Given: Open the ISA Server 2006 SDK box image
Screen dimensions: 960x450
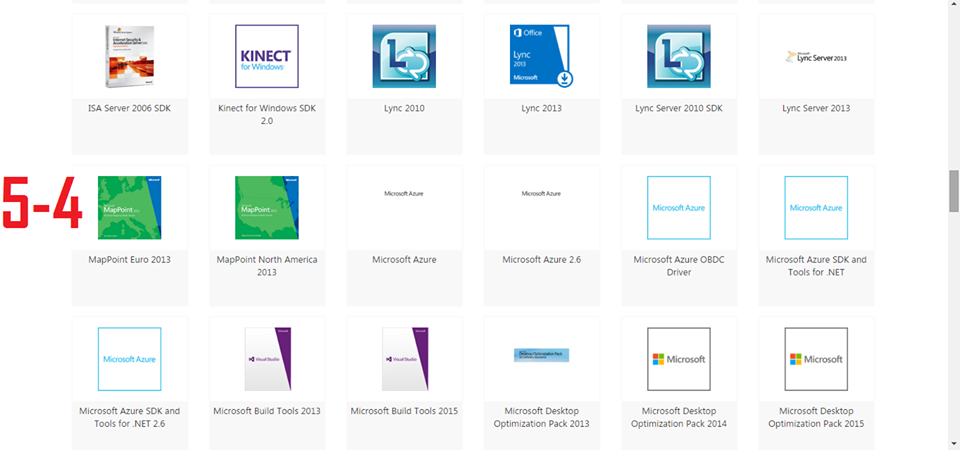Looking at the screenshot, I should coord(129,56).
